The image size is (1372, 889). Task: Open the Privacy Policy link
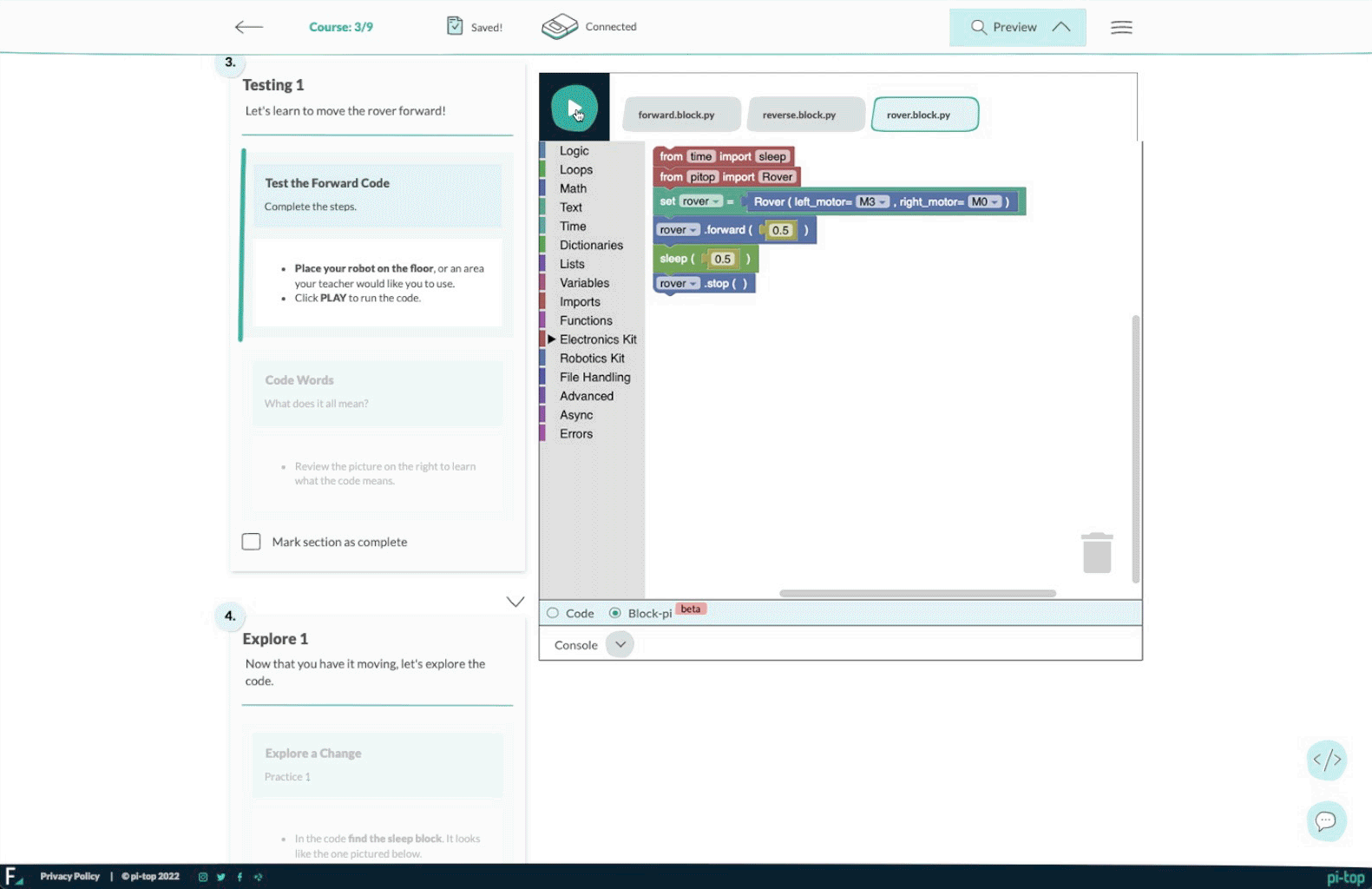69,876
